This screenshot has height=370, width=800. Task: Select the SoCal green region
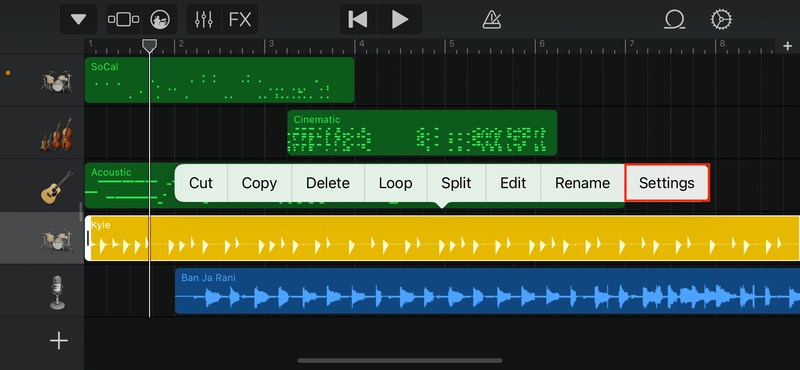pos(219,80)
